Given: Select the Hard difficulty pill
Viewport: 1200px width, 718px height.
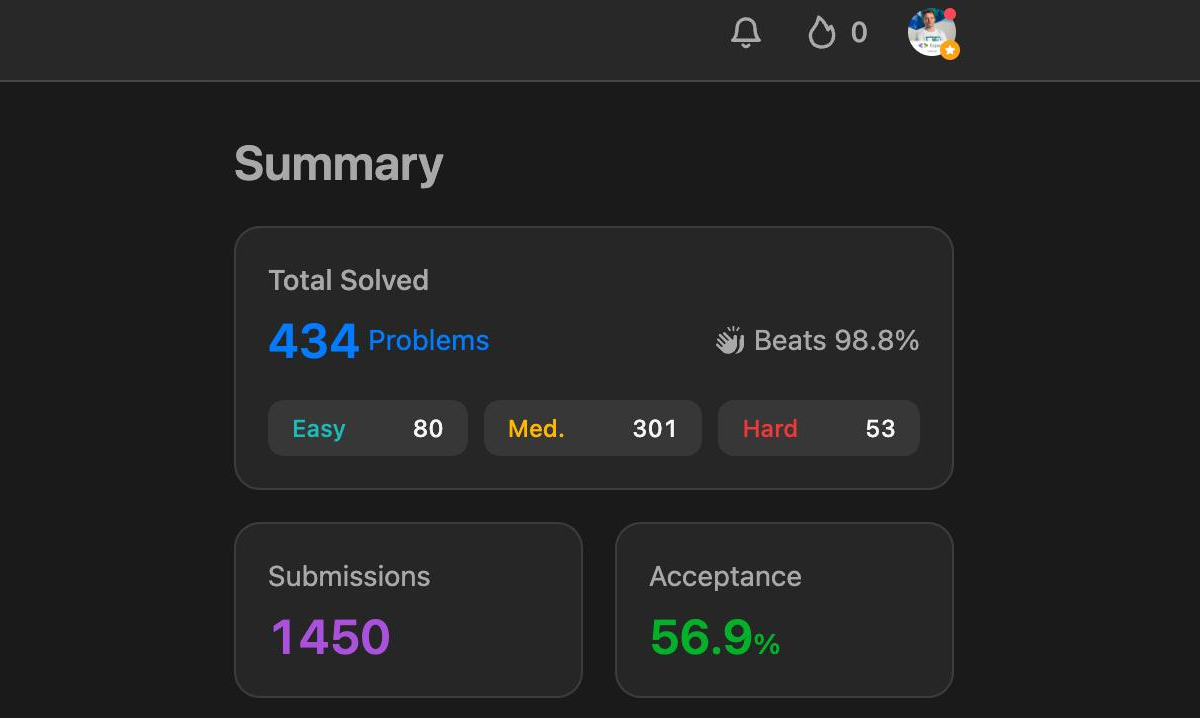Looking at the screenshot, I should point(818,428).
